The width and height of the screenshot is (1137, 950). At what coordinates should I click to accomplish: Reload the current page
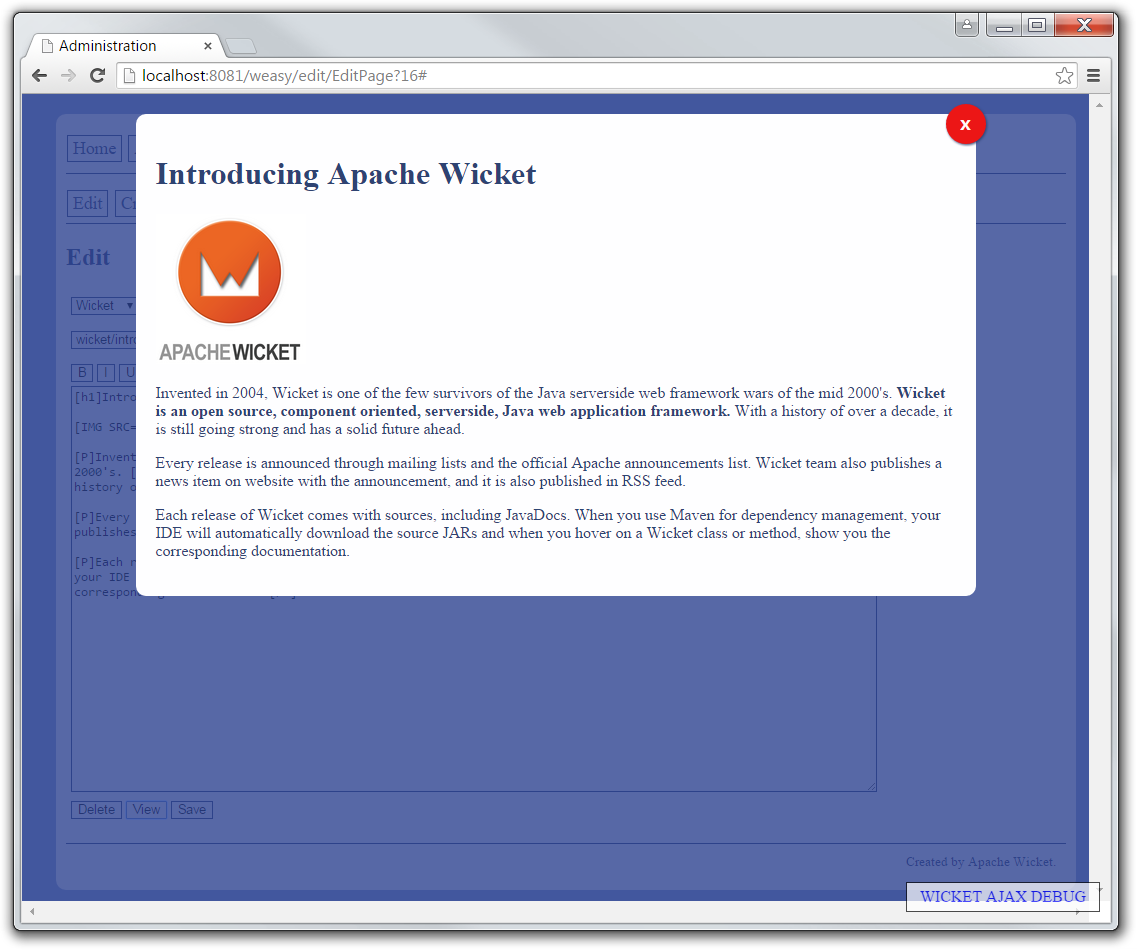coord(97,75)
